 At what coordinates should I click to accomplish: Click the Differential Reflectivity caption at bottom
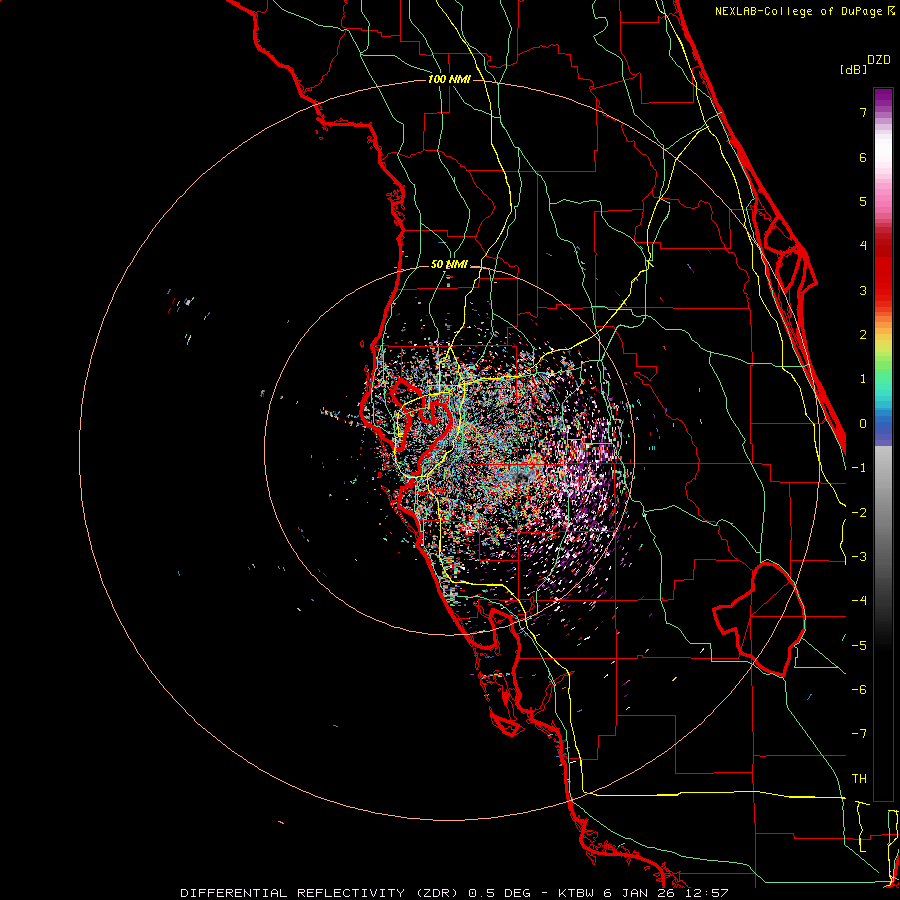pyautogui.click(x=454, y=893)
